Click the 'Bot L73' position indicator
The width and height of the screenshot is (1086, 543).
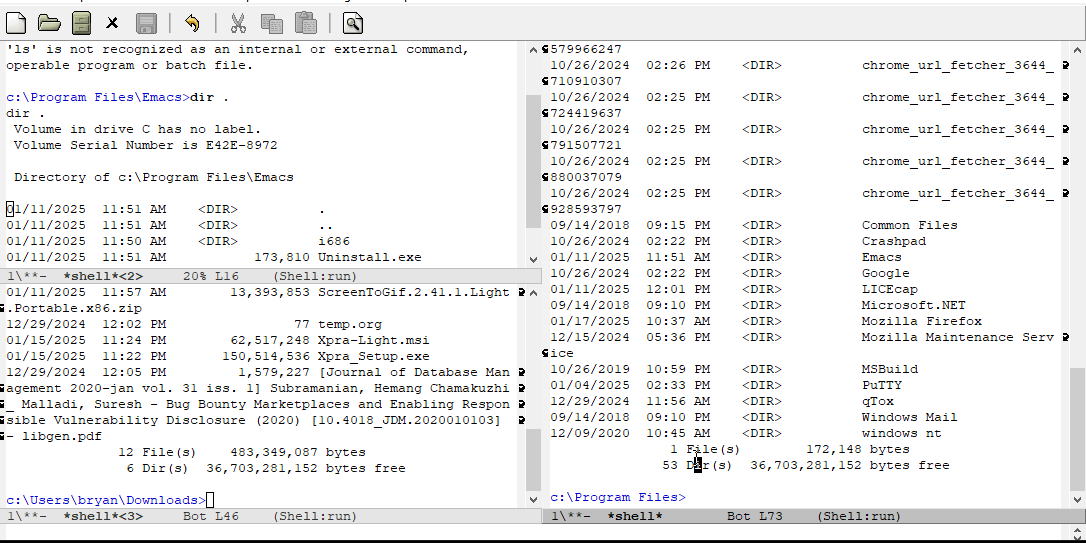[x=755, y=516]
